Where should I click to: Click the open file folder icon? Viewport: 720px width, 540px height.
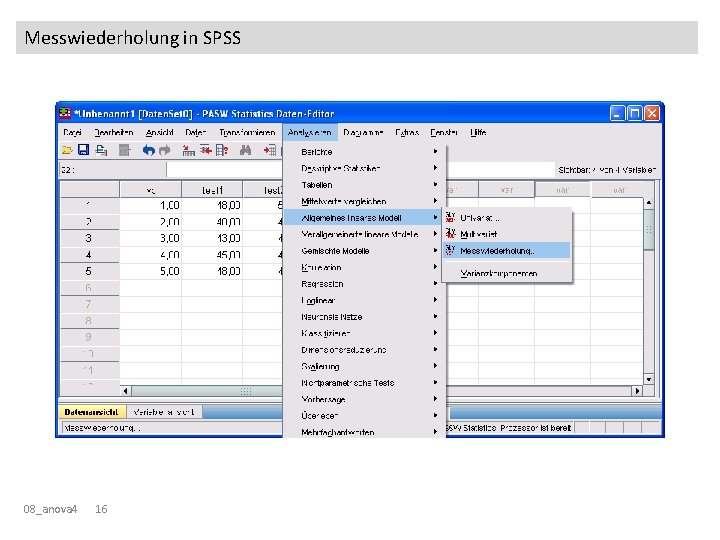point(67,150)
